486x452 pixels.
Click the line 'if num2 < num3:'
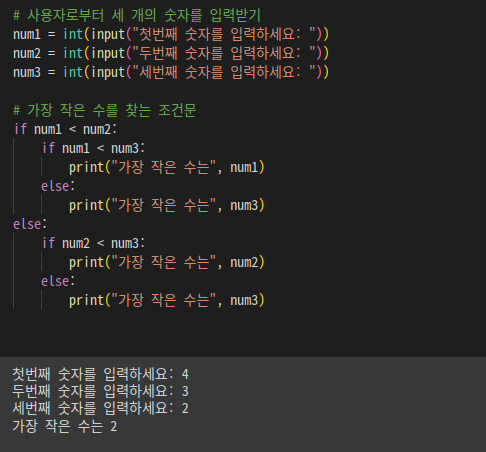point(93,243)
